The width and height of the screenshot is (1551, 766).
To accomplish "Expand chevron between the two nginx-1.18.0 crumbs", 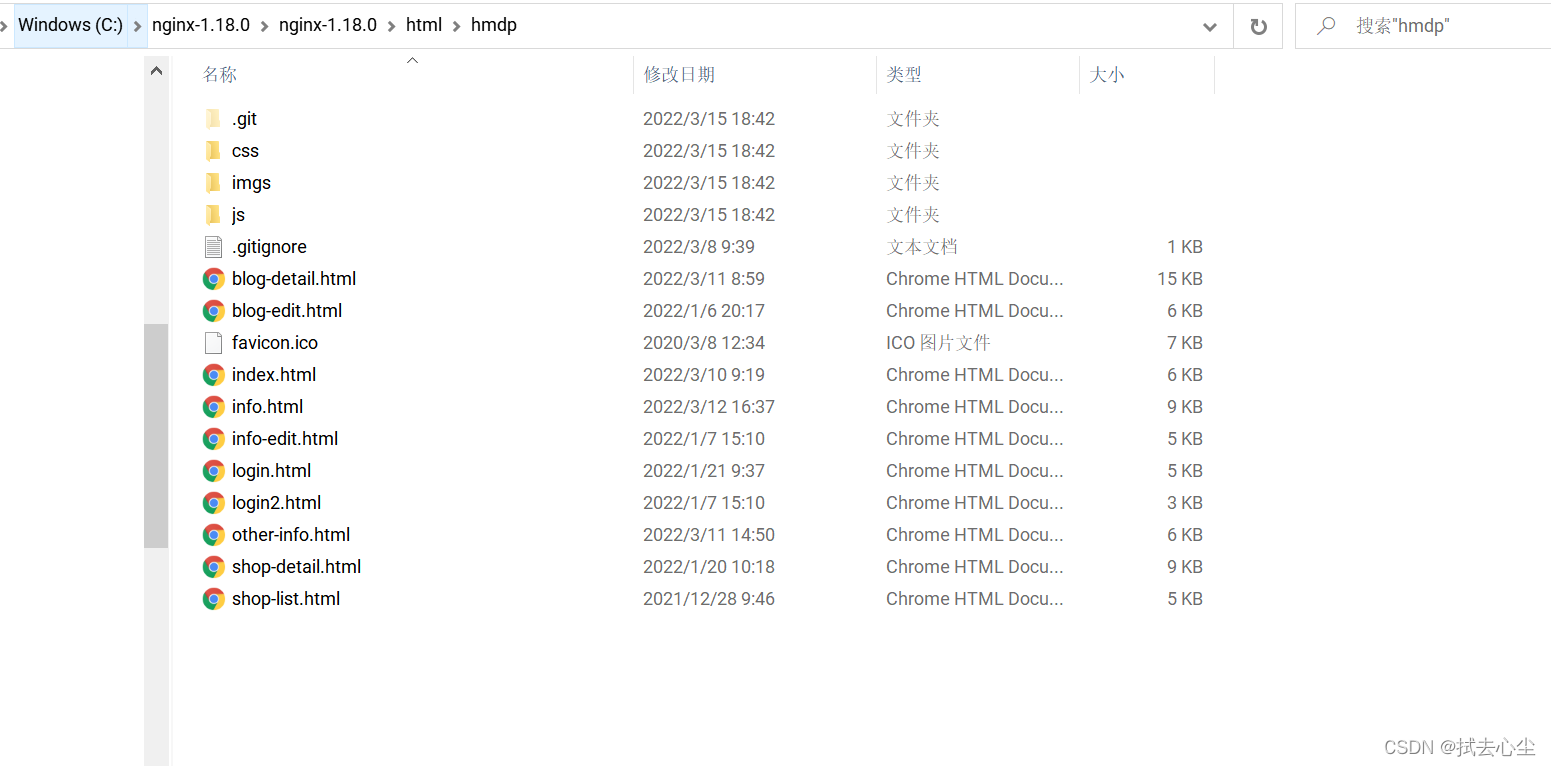I will coord(265,26).
